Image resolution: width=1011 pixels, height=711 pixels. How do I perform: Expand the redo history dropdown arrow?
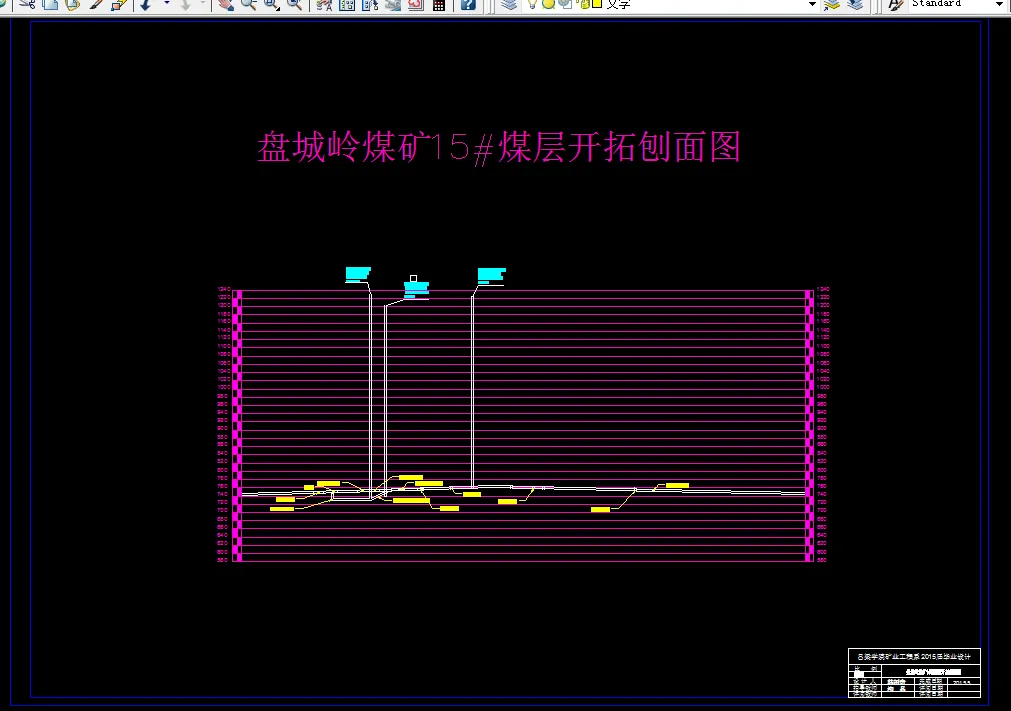(204, 4)
